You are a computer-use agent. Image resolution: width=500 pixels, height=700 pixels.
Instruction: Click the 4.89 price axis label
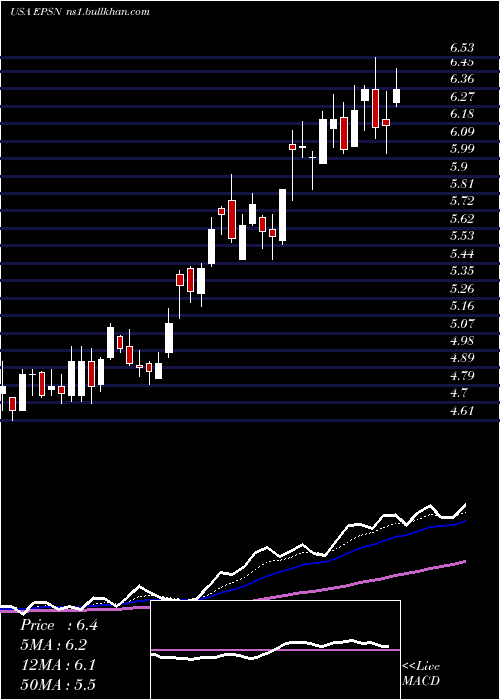coord(462,358)
